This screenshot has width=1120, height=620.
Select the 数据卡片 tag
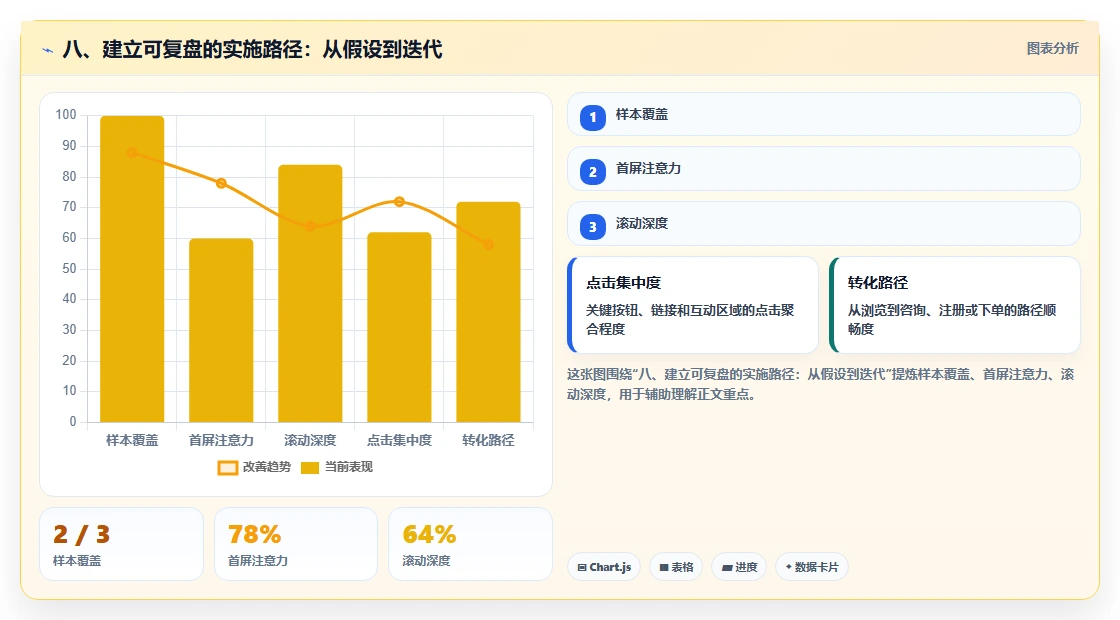pyautogui.click(x=811, y=567)
